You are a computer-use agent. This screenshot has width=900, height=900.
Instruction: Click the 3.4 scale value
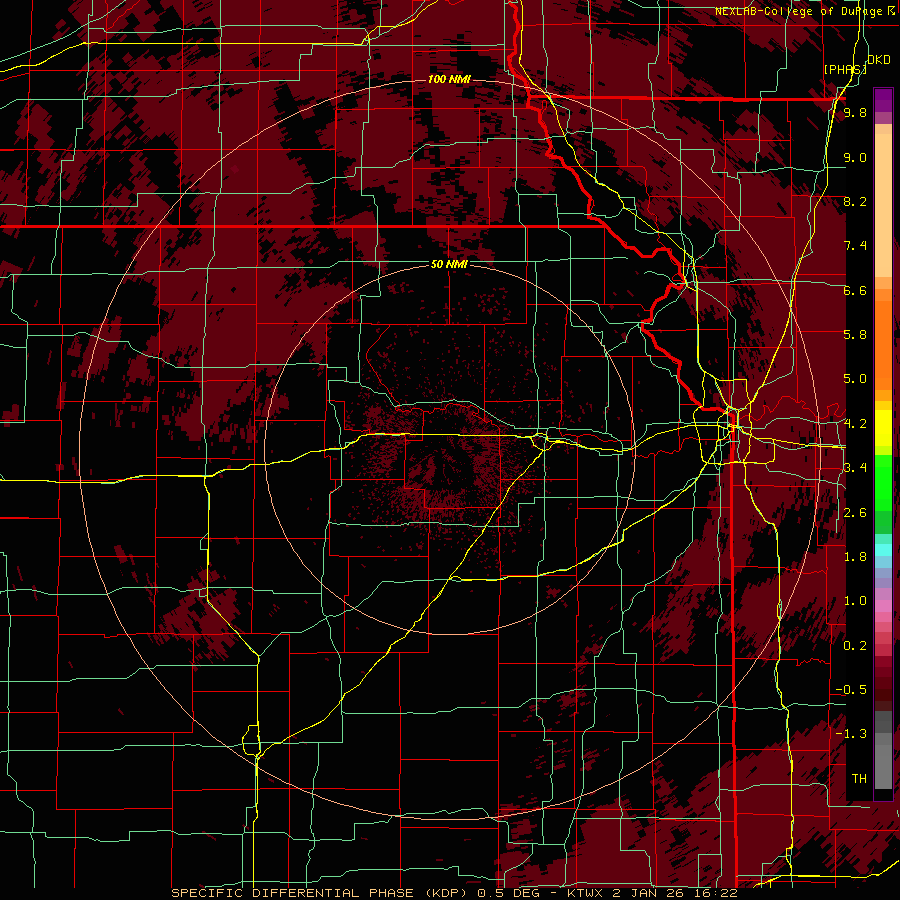pos(855,468)
